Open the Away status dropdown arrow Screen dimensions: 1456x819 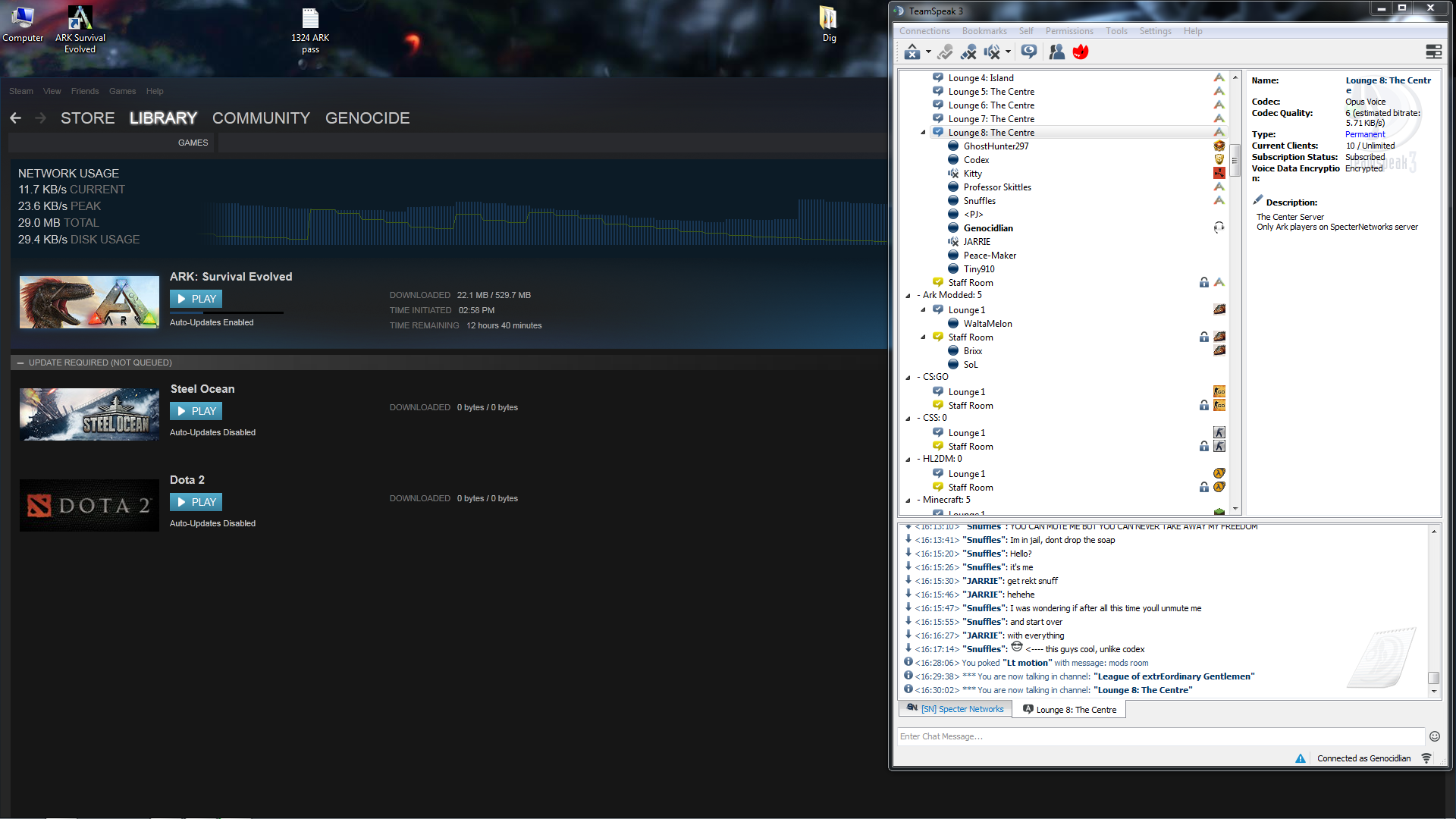coord(928,52)
